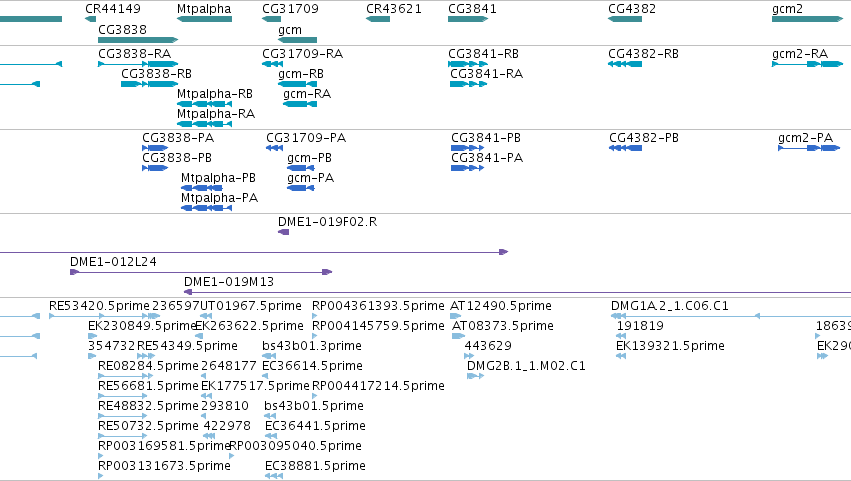This screenshot has height=481, width=851.
Task: Select transcript CG3838-RB
Action: pyautogui.click(x=156, y=74)
